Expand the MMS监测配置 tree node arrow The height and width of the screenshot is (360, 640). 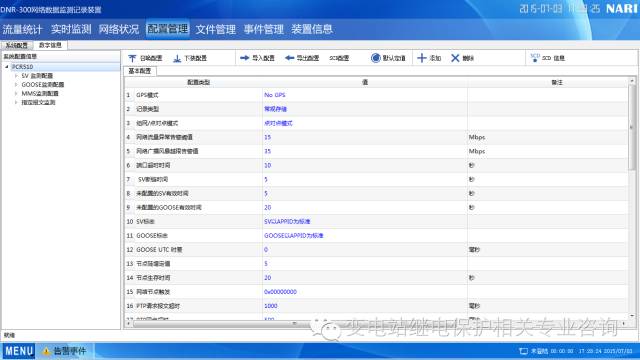click(16, 93)
